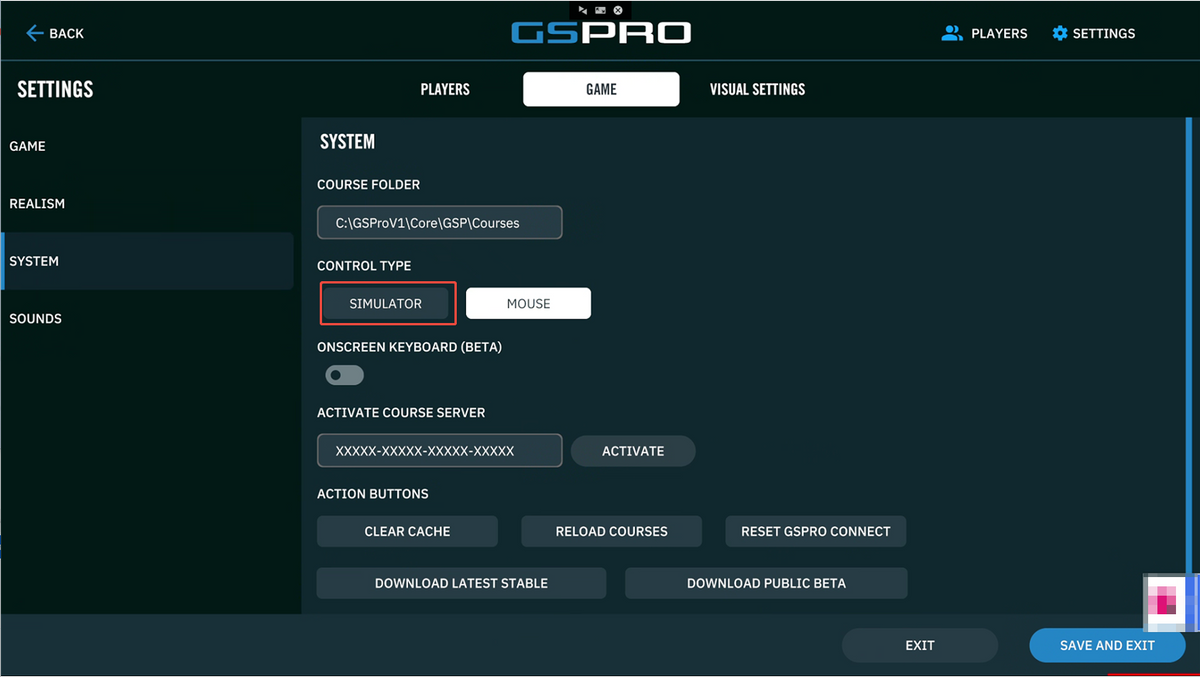1200x677 pixels.
Task: Select SYSTEM in the sidebar
Action: pos(147,261)
